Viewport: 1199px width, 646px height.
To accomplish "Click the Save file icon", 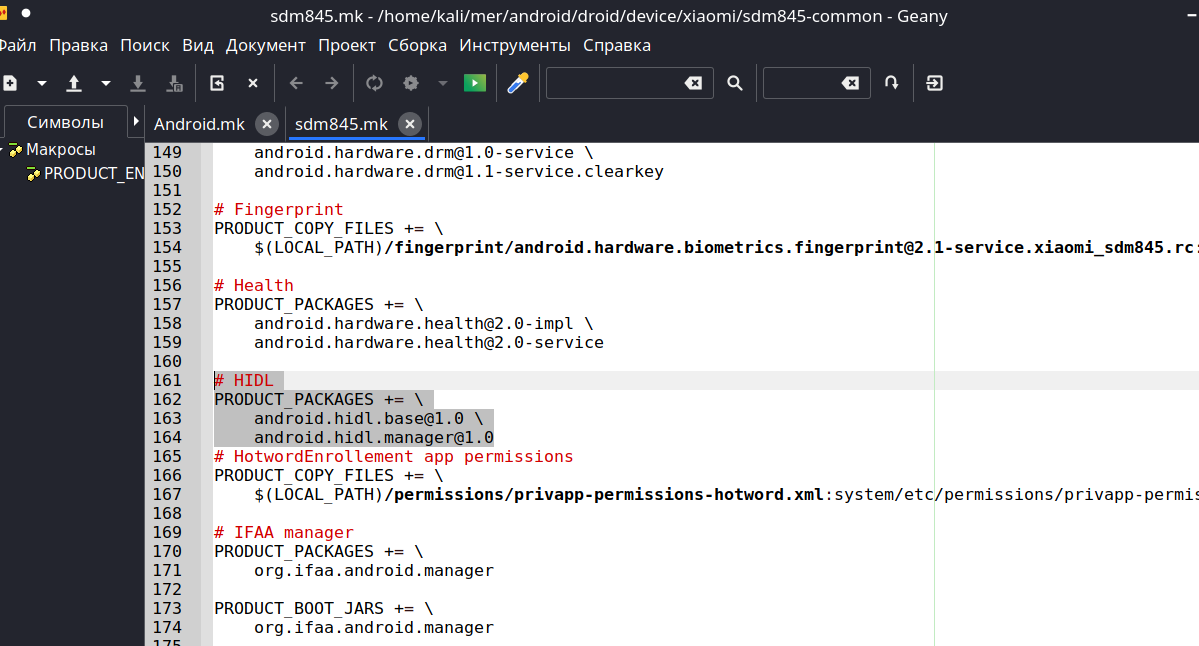I will [x=138, y=83].
